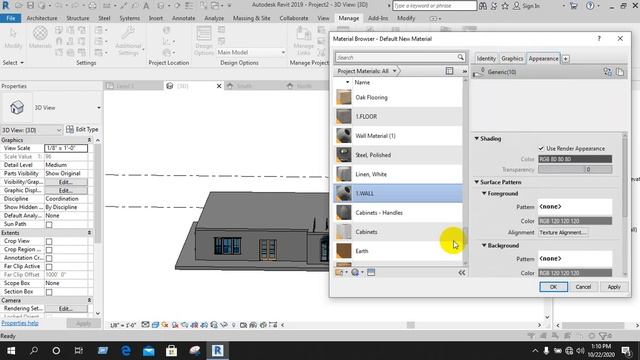The width and height of the screenshot is (640, 360).
Task: Open the material library folder icon at bottom
Action: pyautogui.click(x=340, y=272)
